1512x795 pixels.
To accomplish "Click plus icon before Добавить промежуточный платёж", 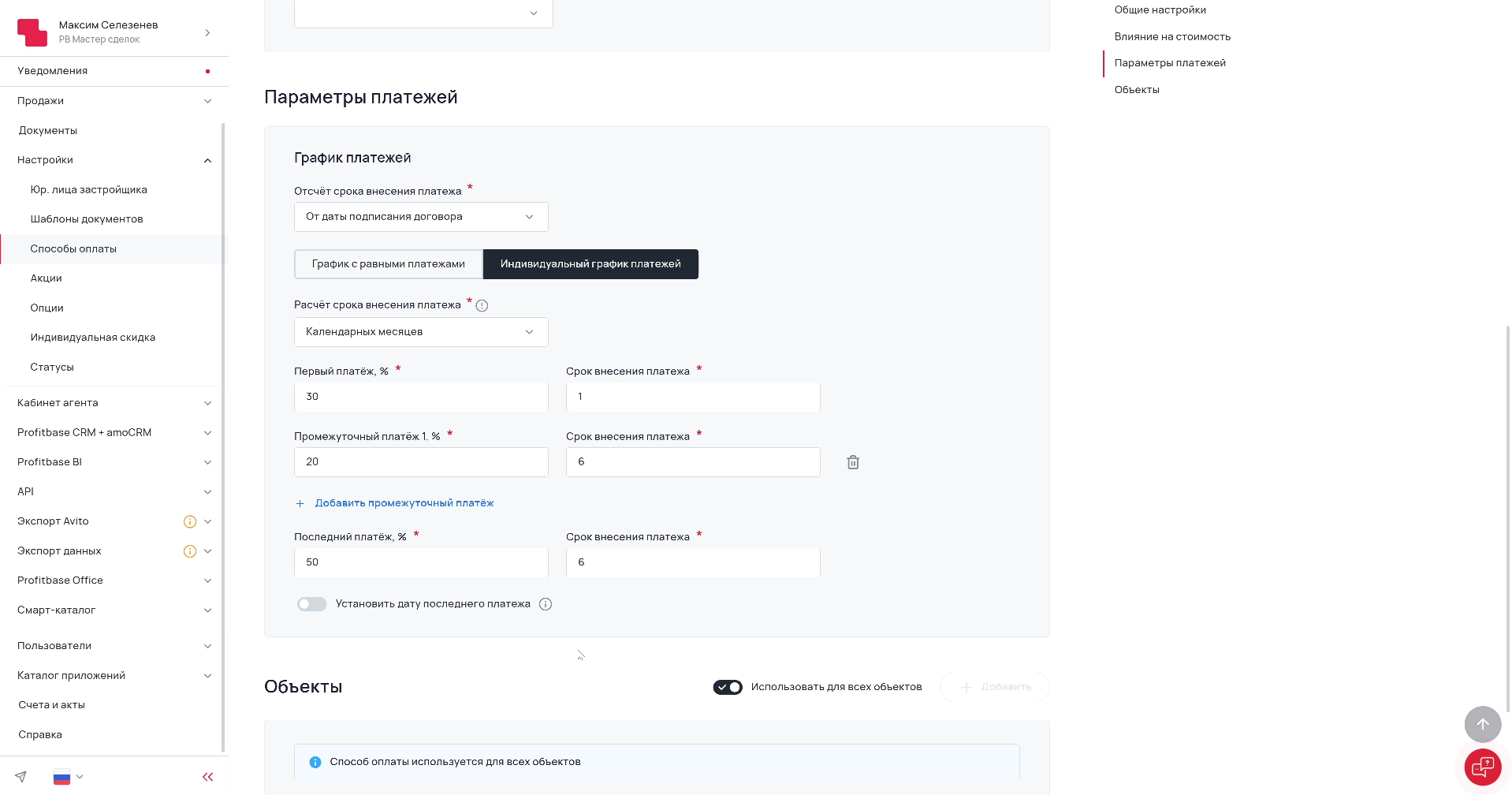I will 300,503.
